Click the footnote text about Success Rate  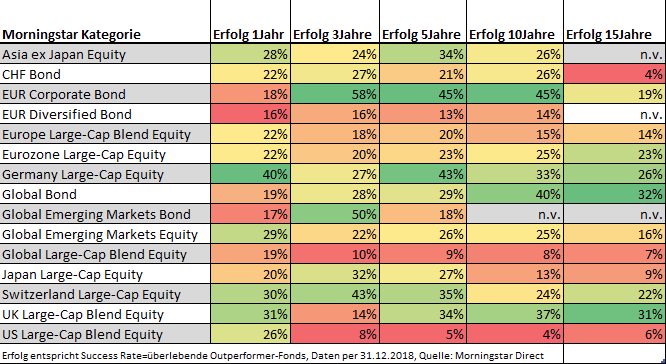pos(273,356)
